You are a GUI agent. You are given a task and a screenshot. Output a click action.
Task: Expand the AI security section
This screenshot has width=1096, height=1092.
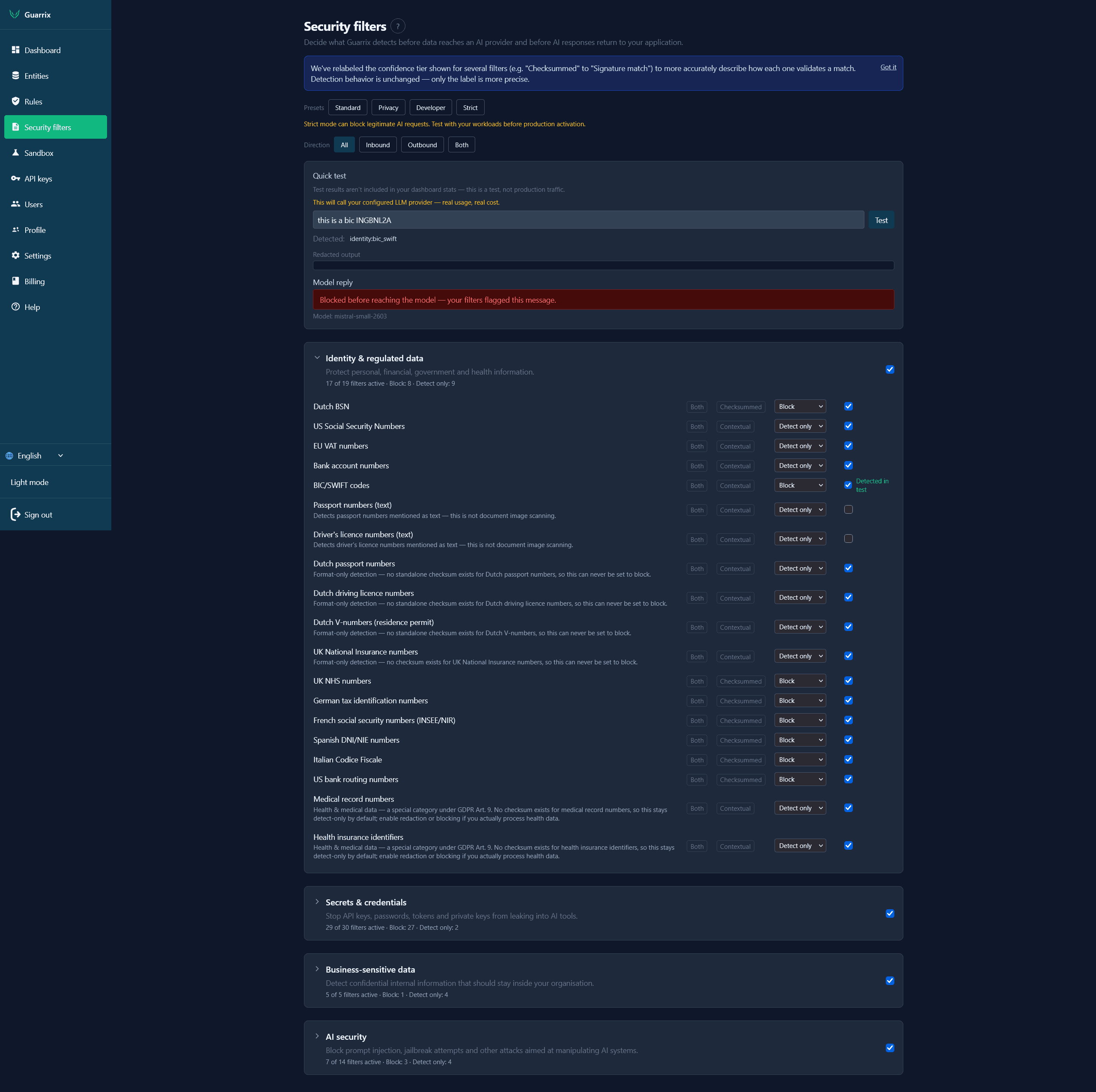point(317,1036)
